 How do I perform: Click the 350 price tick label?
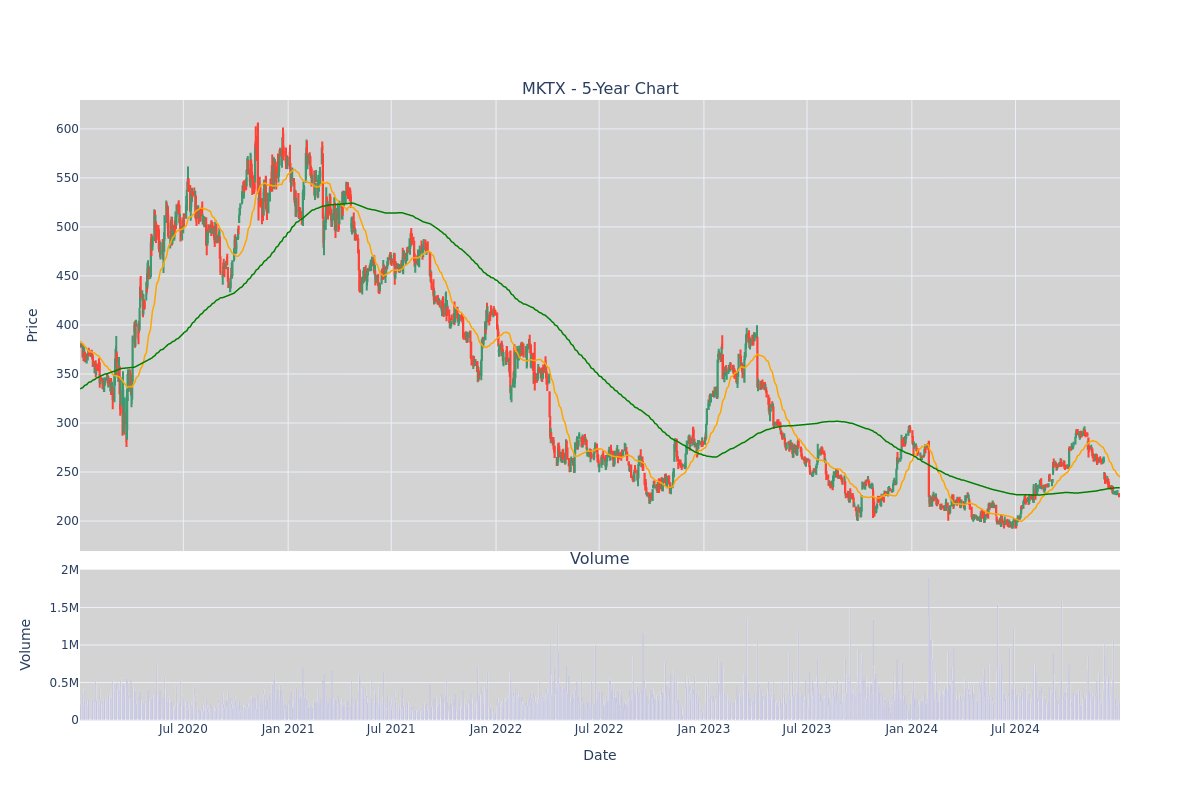pos(67,374)
